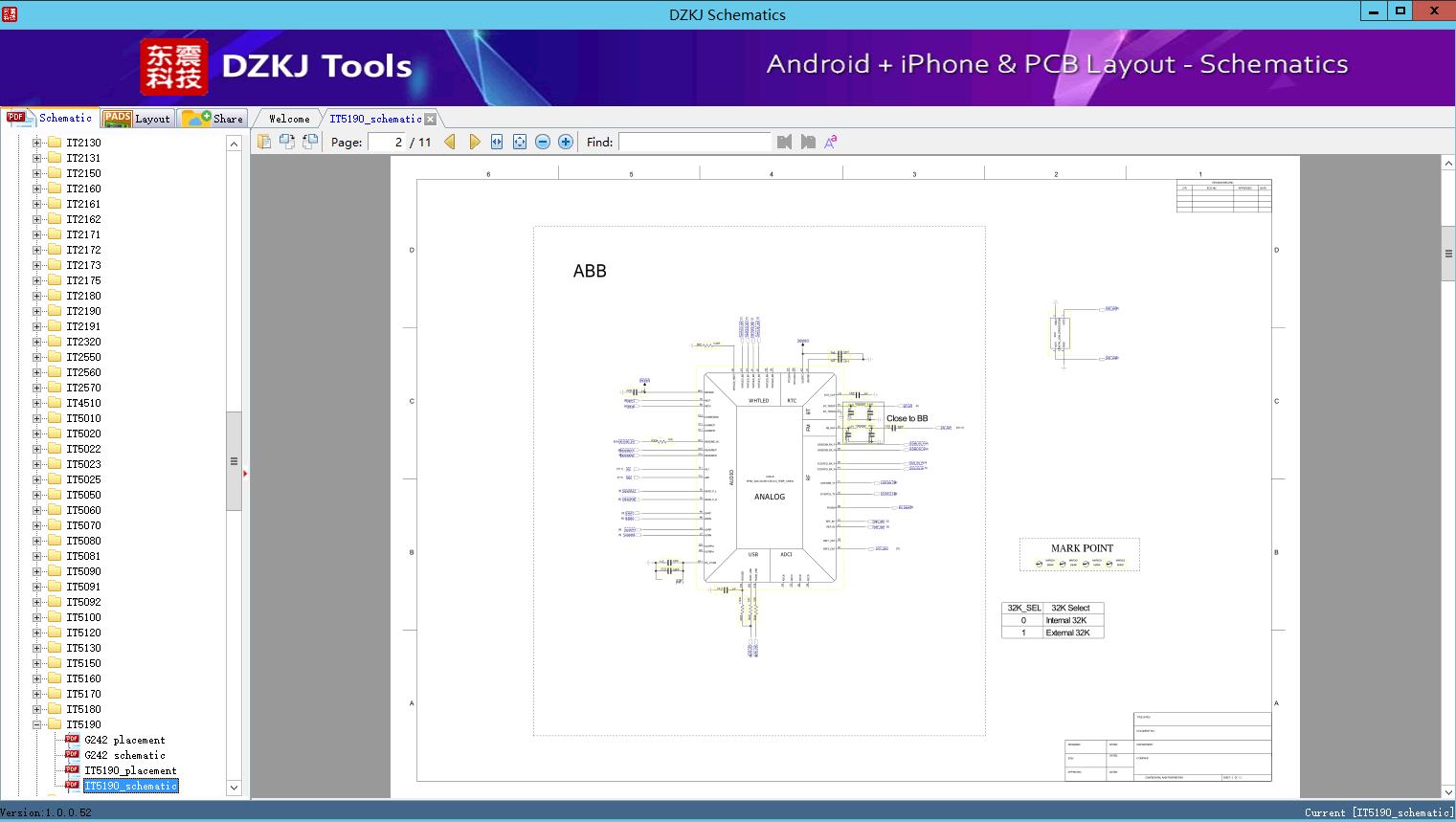
Task: Click the find next icon
Action: pos(808,142)
